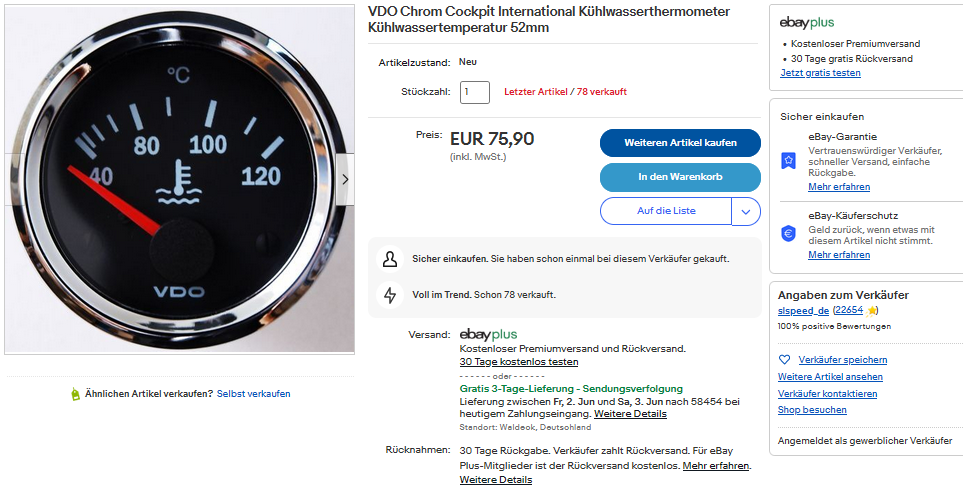Click the eBay-Garantie star badge icon

click(788, 160)
